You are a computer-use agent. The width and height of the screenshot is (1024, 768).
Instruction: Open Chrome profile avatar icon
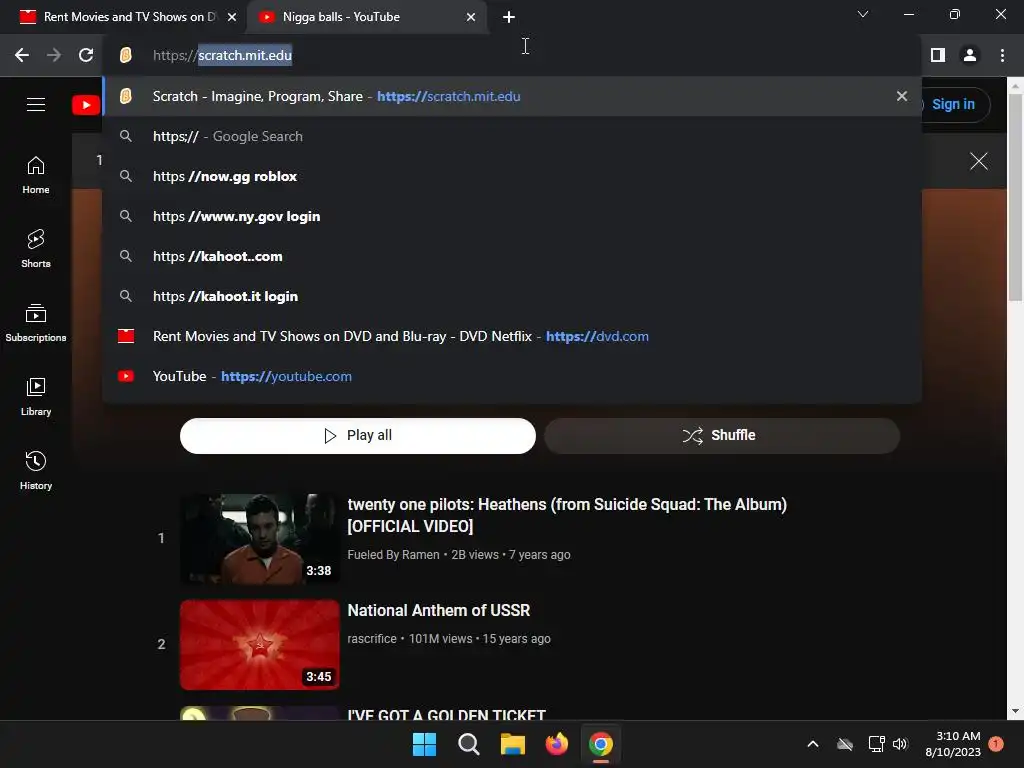coord(970,55)
